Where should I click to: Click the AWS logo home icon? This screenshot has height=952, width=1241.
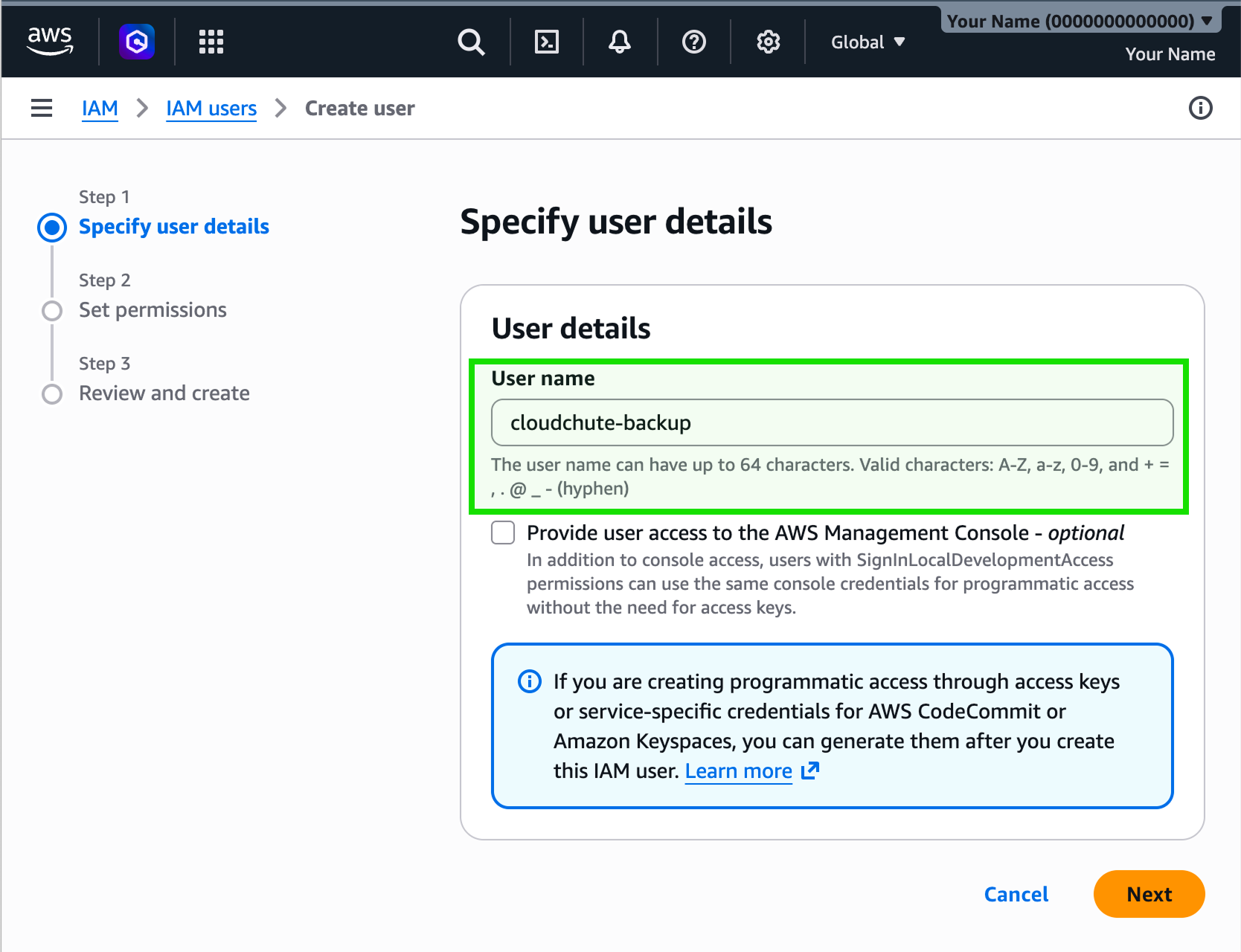[x=50, y=42]
